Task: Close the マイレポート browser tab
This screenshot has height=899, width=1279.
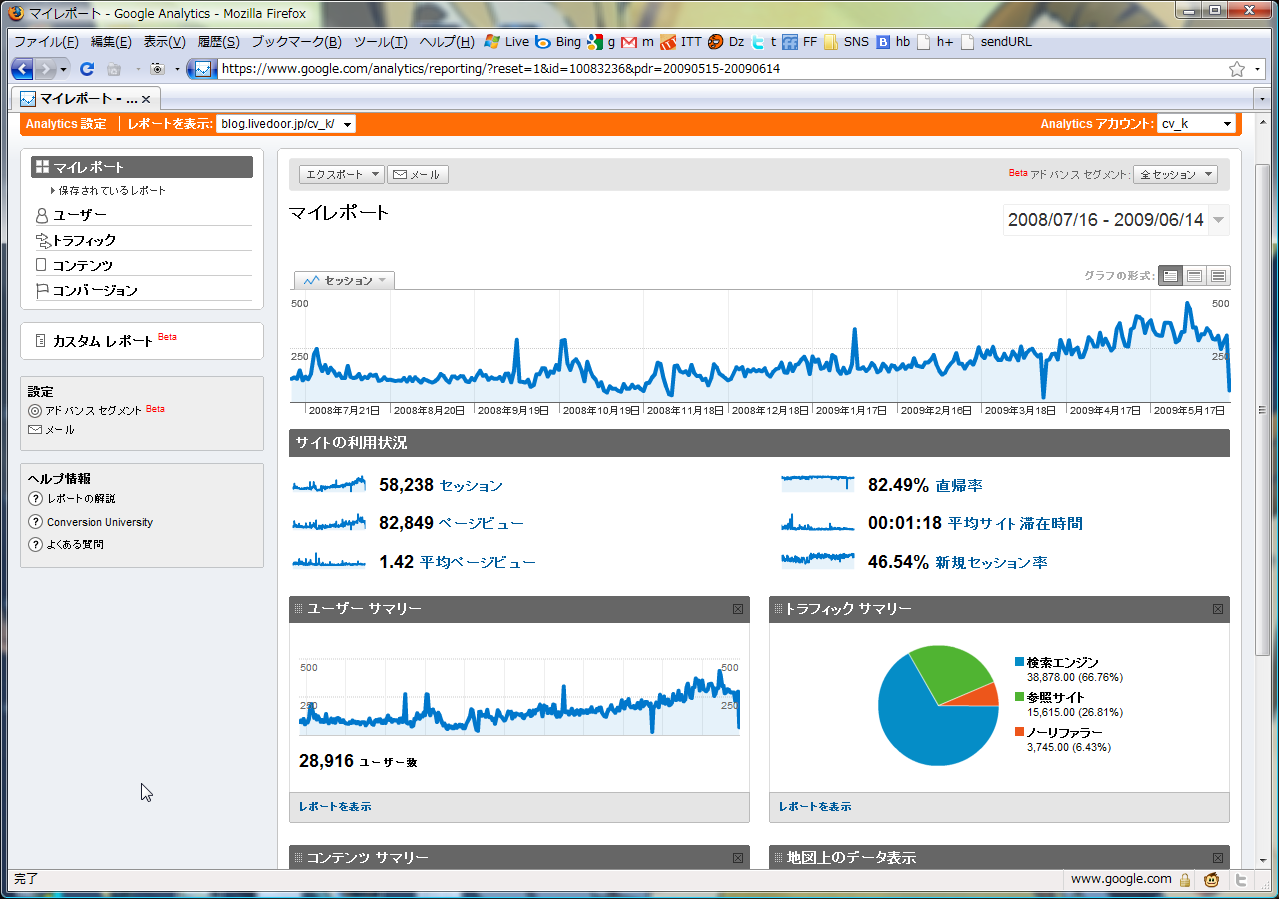Action: [146, 99]
